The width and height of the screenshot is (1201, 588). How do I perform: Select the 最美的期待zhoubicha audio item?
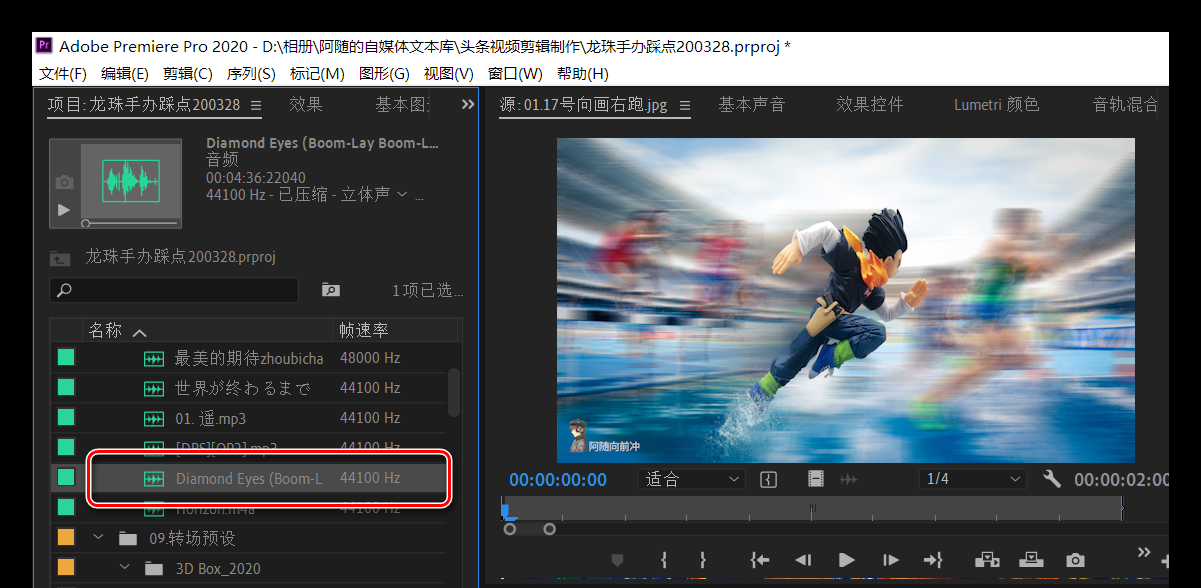tap(249, 358)
